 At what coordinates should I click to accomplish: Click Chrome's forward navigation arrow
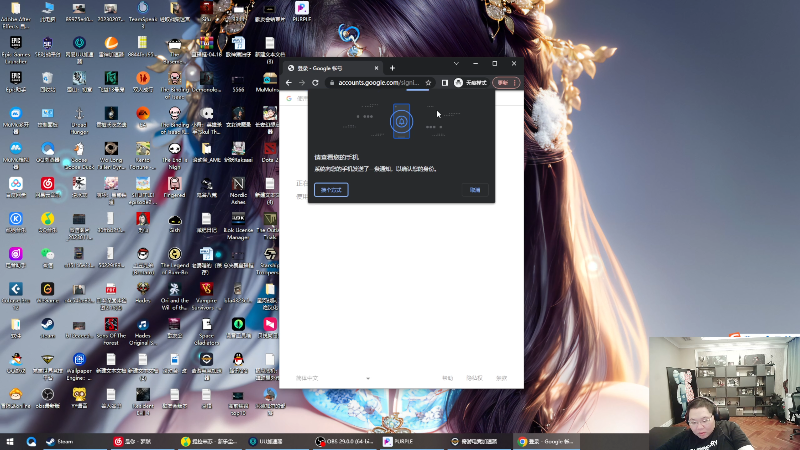[302, 83]
